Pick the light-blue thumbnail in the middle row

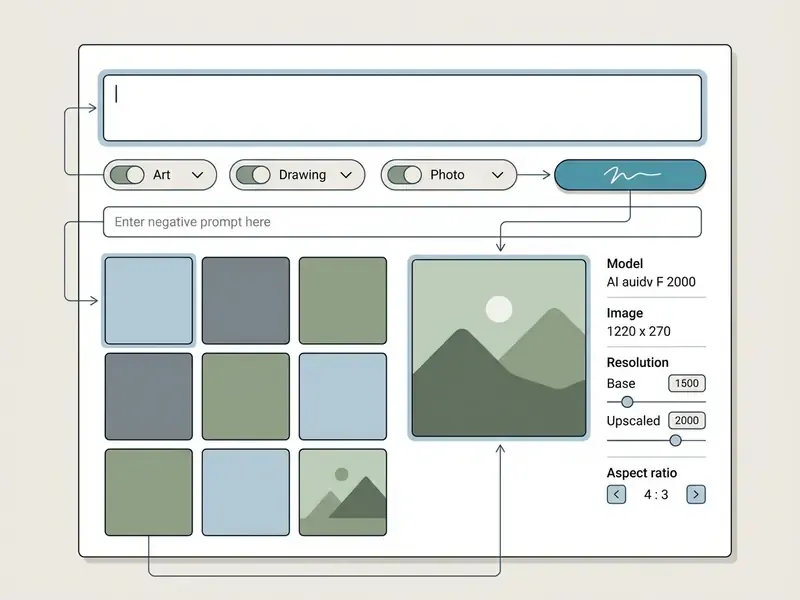pyautogui.click(x=343, y=396)
